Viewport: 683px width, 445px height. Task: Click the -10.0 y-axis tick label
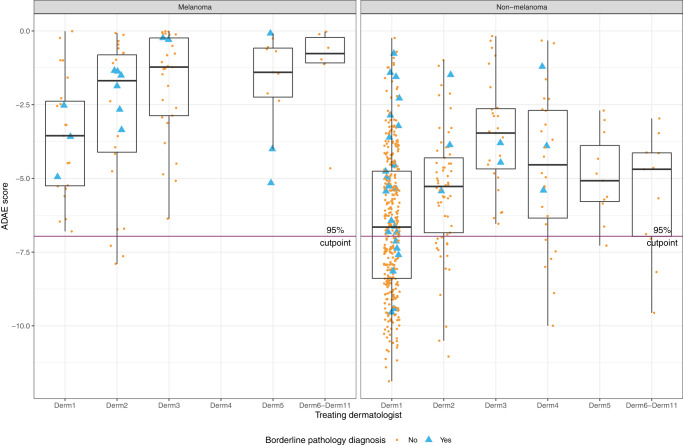[20, 326]
